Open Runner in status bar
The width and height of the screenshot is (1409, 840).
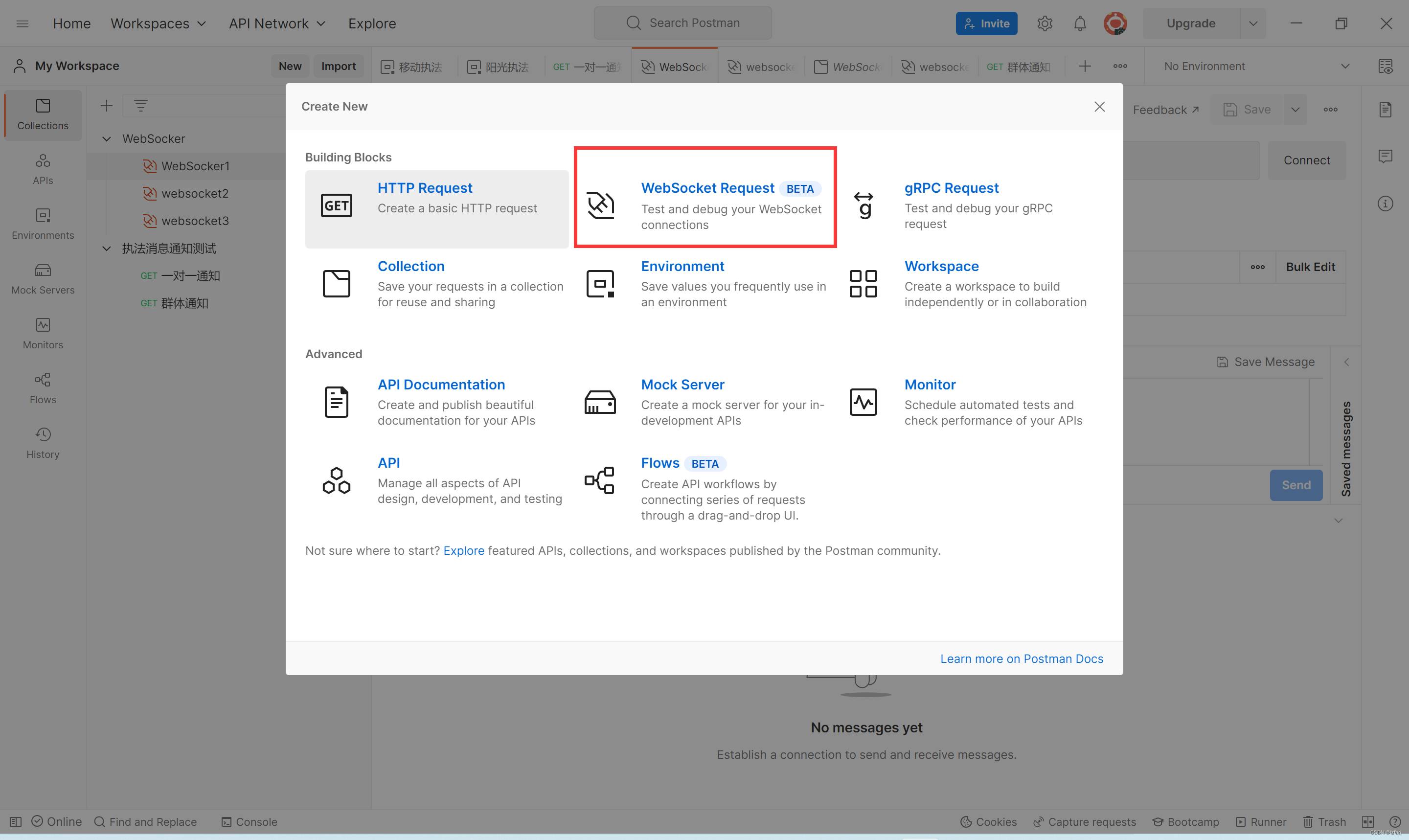(1261, 821)
